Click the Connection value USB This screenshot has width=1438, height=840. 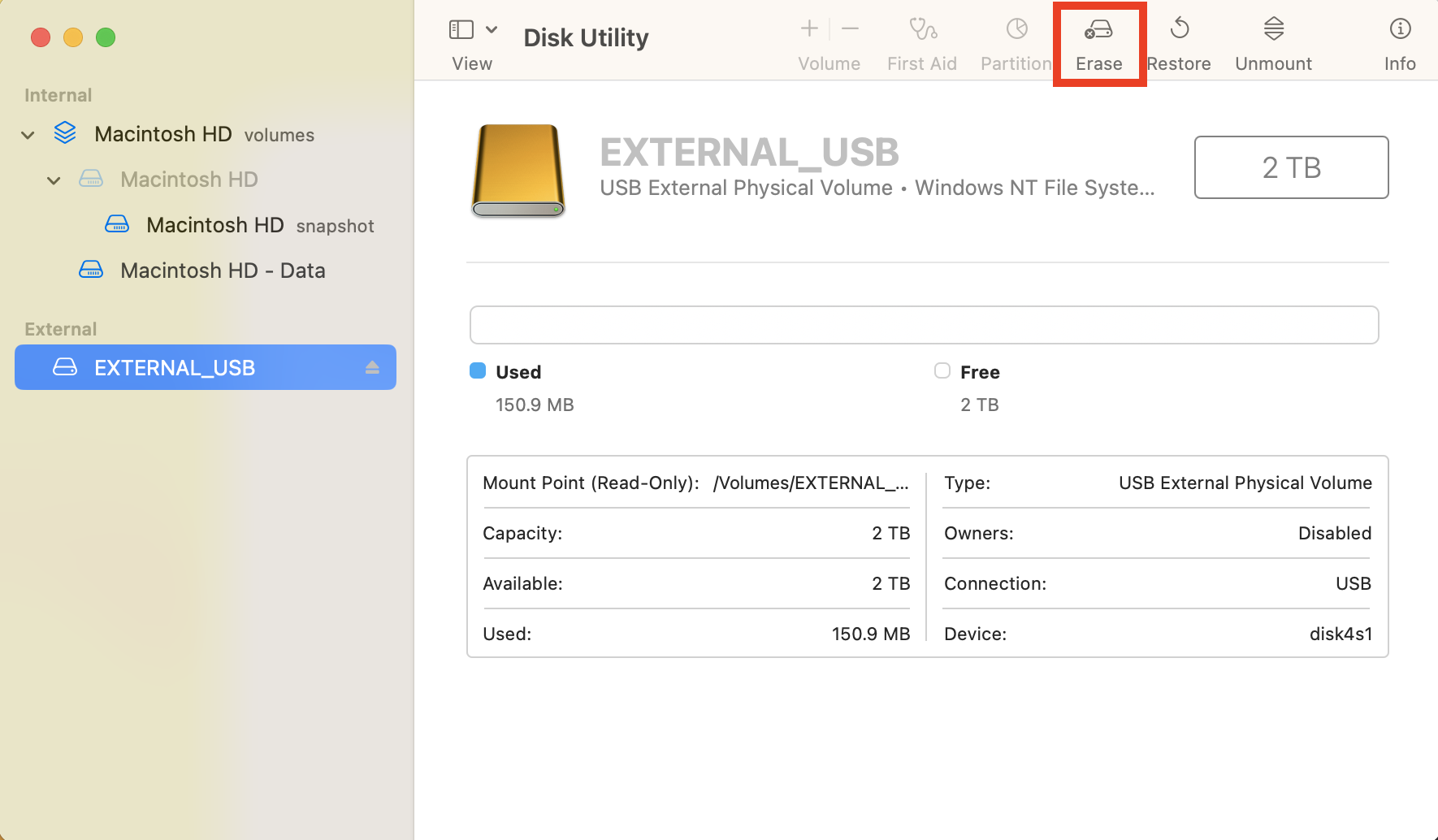tap(1354, 583)
